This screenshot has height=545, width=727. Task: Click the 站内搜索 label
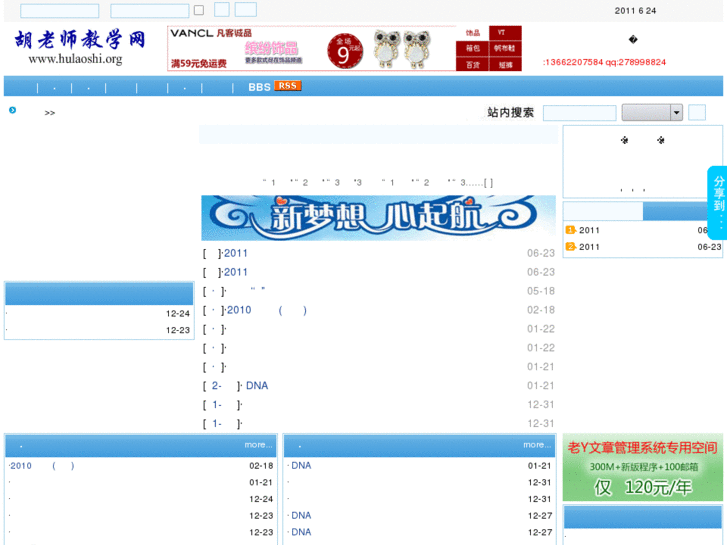[x=510, y=113]
